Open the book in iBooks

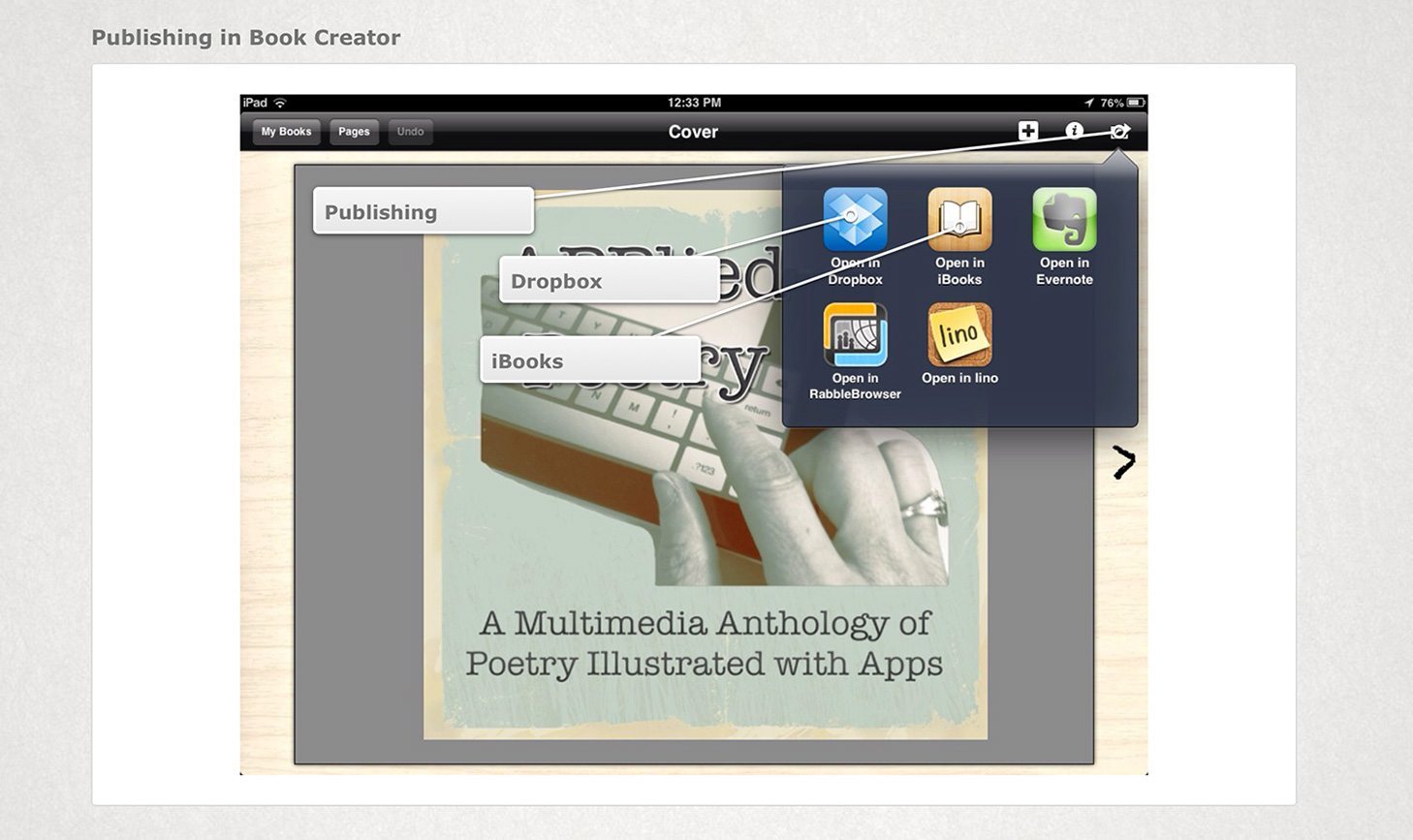(959, 220)
